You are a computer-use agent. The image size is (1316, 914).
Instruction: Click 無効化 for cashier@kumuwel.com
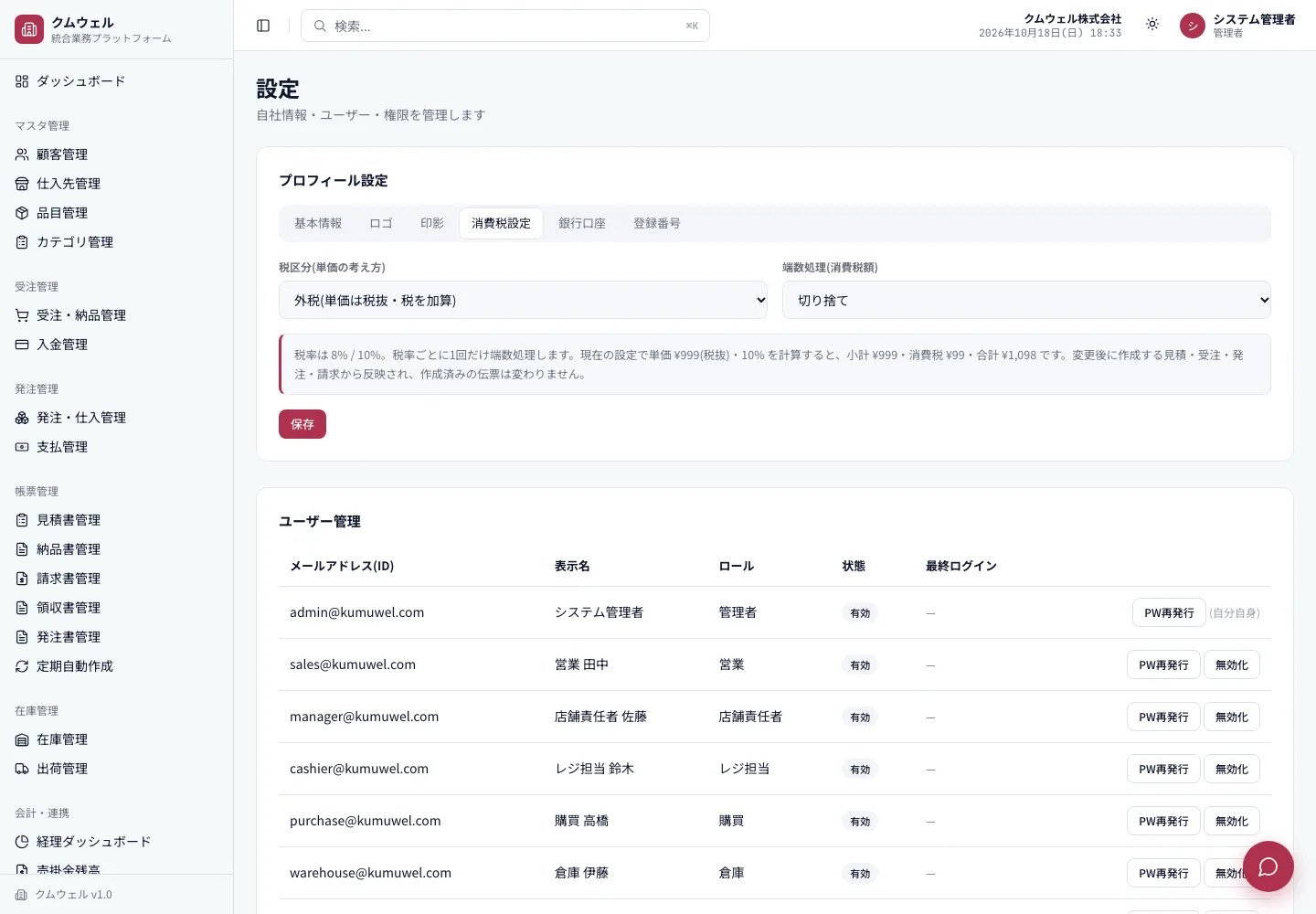click(x=1232, y=769)
